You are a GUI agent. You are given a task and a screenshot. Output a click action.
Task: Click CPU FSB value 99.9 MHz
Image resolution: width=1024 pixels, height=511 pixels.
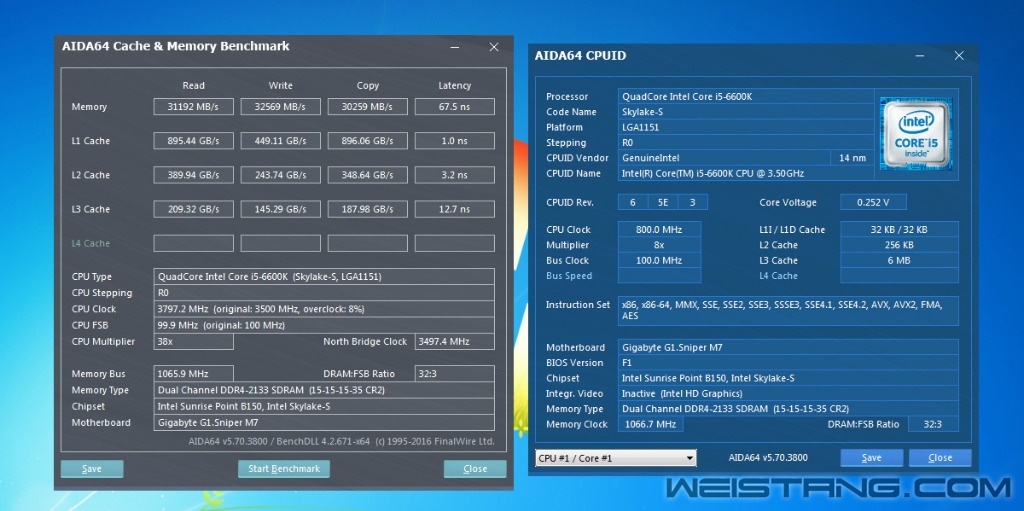324,325
